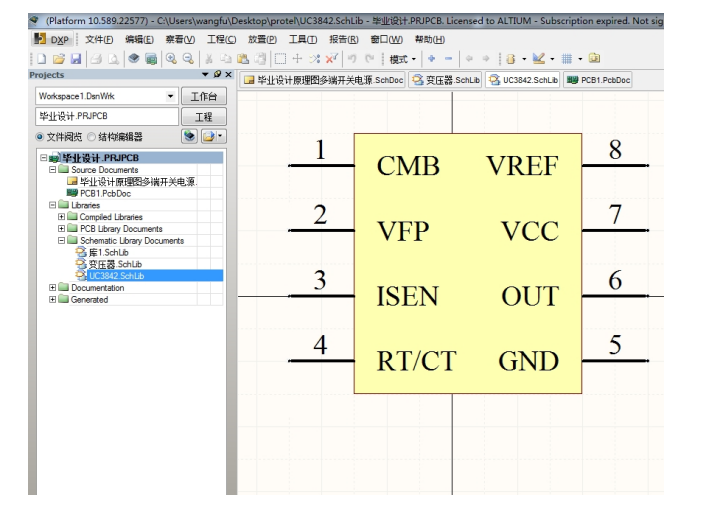Open the 工程(C) menu

[221, 40]
